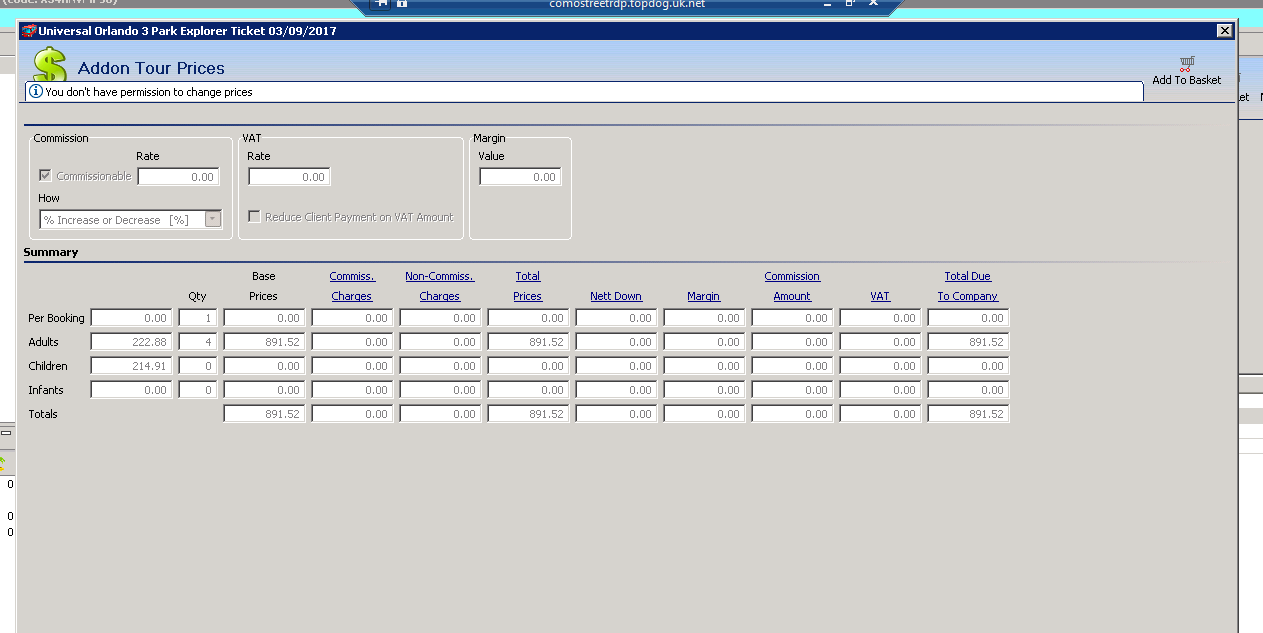Viewport: 1263px width, 633px height.
Task: Click the Add To Basket cart icon
Action: [x=1187, y=64]
